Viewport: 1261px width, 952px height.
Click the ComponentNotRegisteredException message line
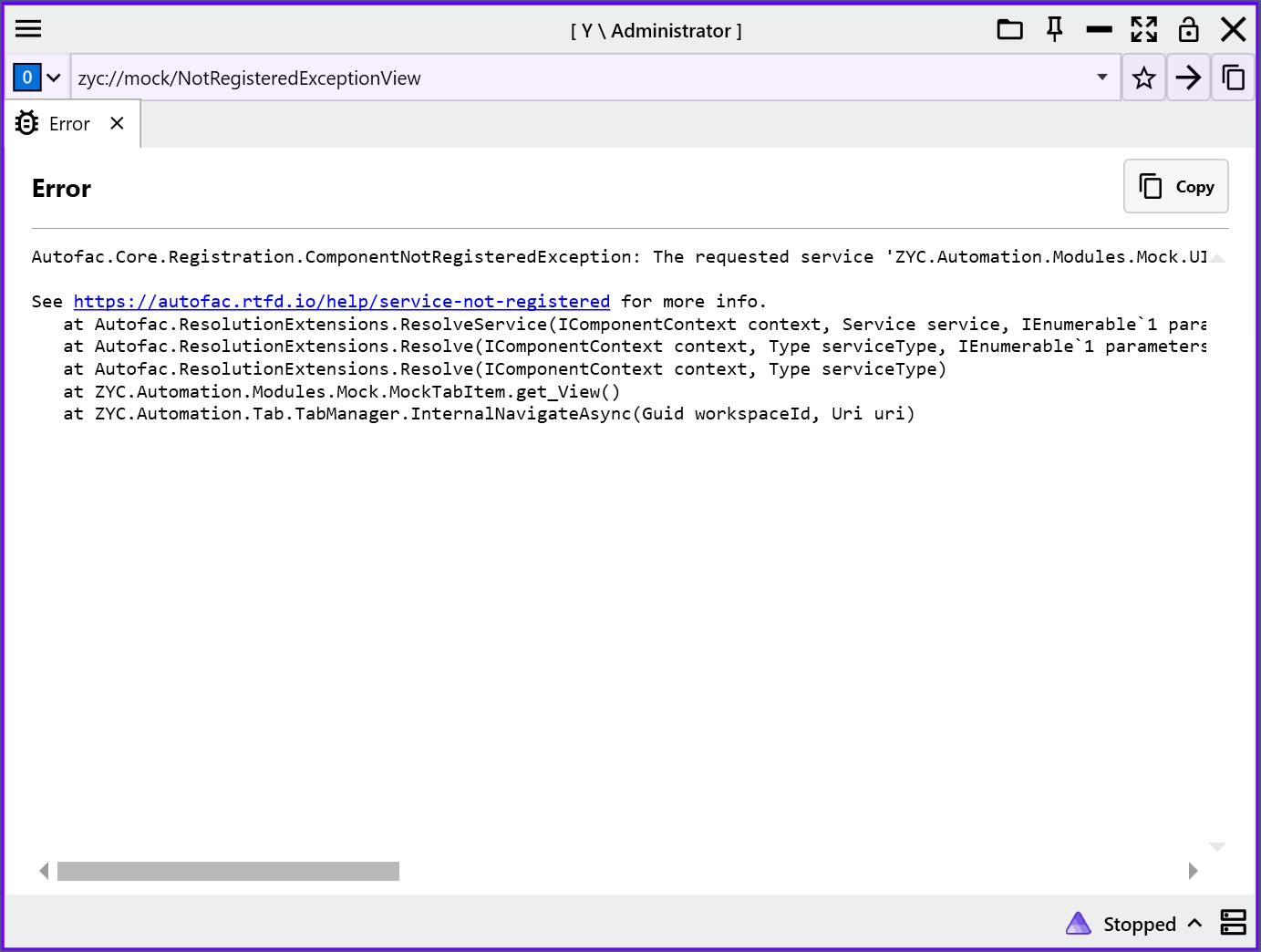point(619,257)
